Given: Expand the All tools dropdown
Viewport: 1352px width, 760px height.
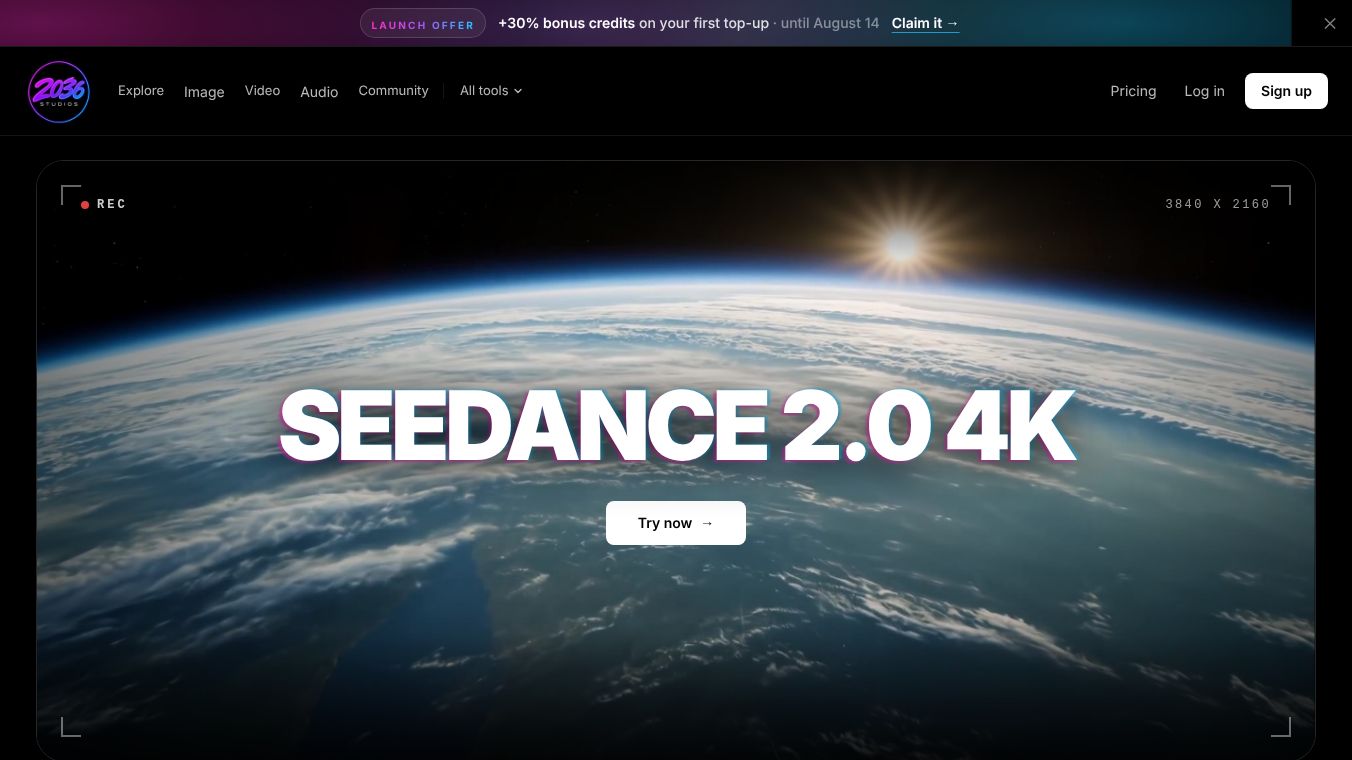Looking at the screenshot, I should 491,91.
